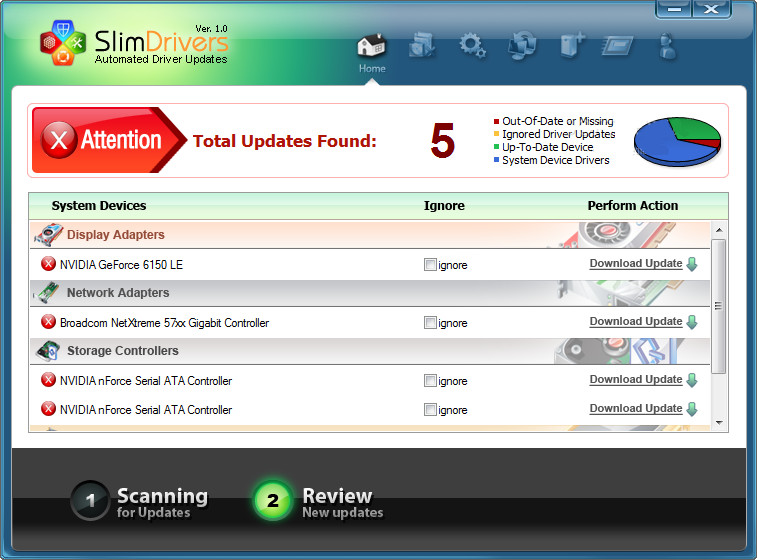Open the Support person-with-headset icon
This screenshot has width=757, height=560.
(x=668, y=46)
